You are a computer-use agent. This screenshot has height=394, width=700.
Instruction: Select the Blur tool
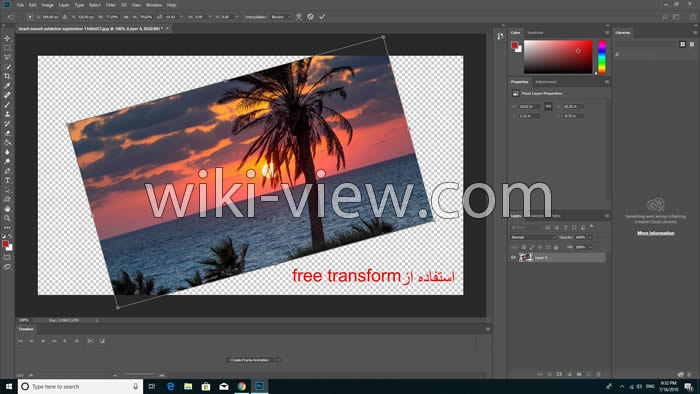(x=7, y=152)
